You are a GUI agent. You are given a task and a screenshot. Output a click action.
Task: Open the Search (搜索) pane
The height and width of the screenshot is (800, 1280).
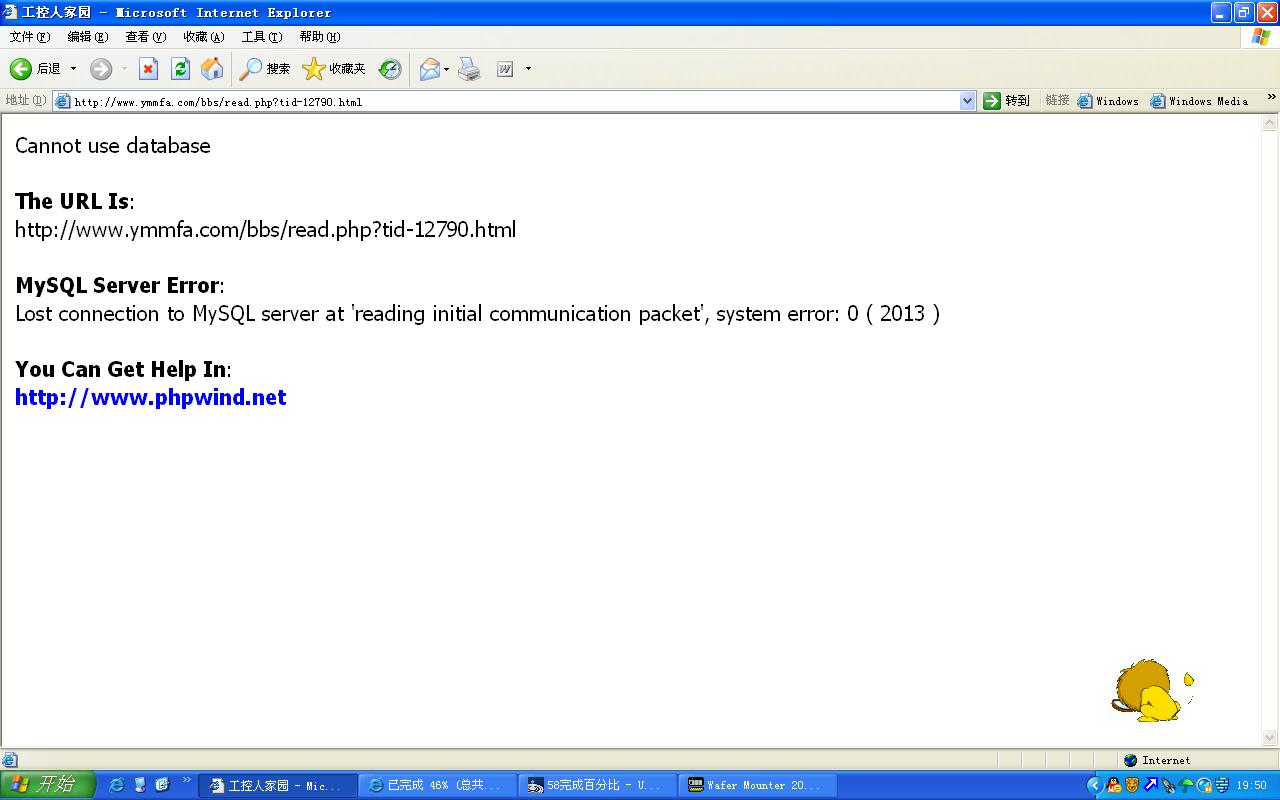coord(265,69)
